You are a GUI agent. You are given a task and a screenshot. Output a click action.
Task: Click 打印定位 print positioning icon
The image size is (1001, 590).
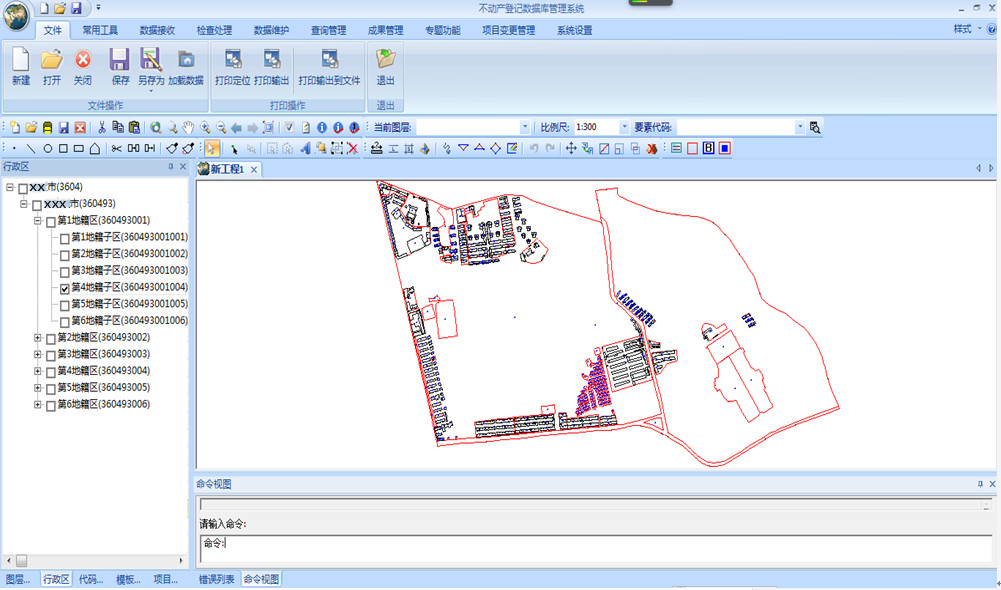click(x=232, y=66)
